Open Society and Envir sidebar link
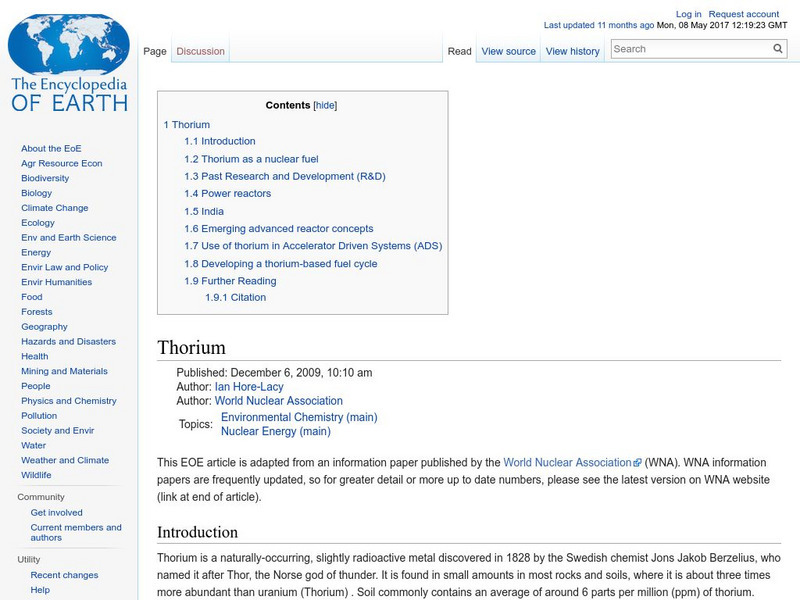This screenshot has width=800, height=600. tap(58, 430)
